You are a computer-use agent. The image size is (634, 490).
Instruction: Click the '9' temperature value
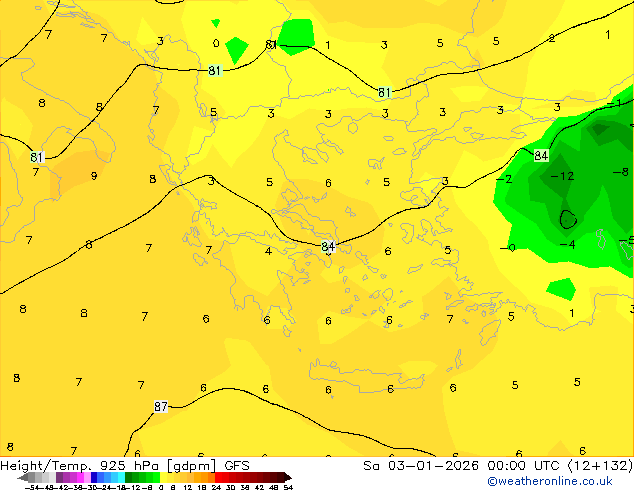tap(94, 176)
